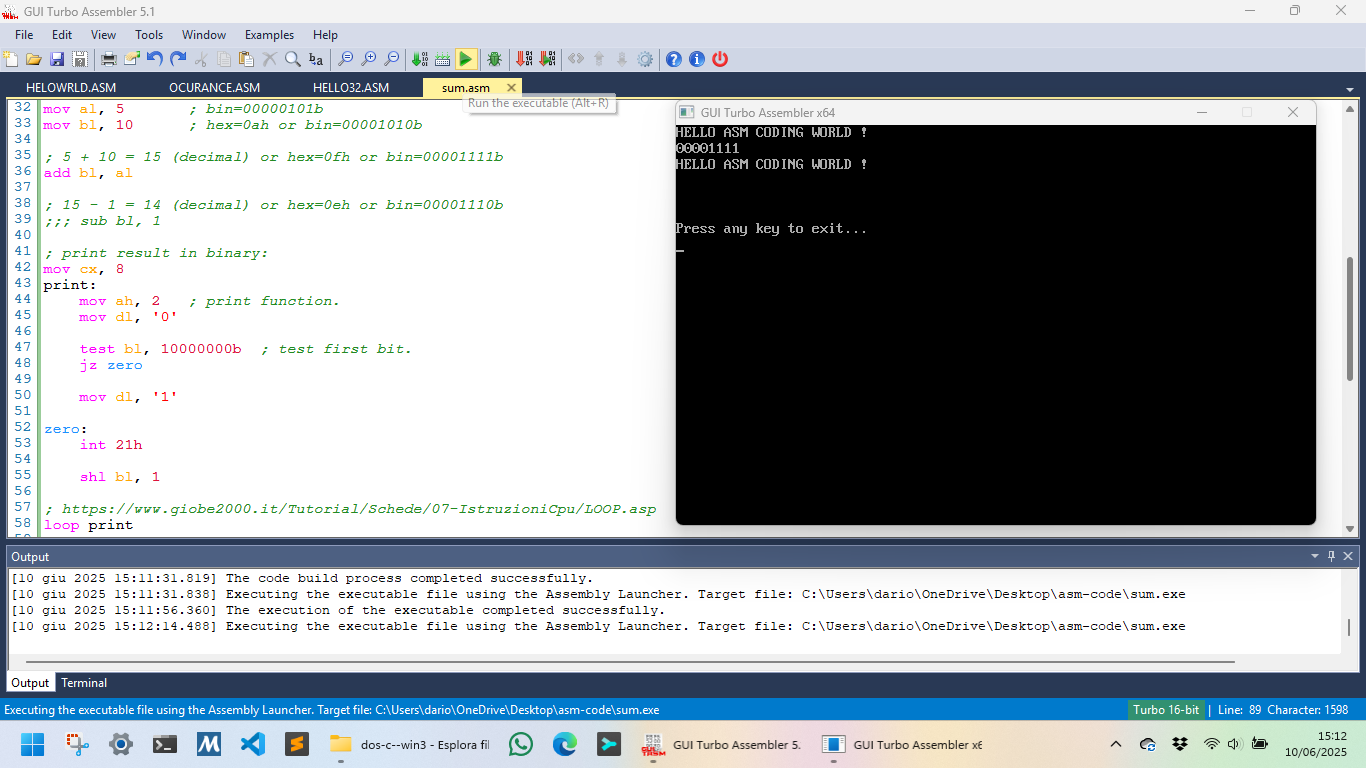Open the Sublime Text taskbar icon
Viewport: 1366px width, 768px height.
pos(296,744)
